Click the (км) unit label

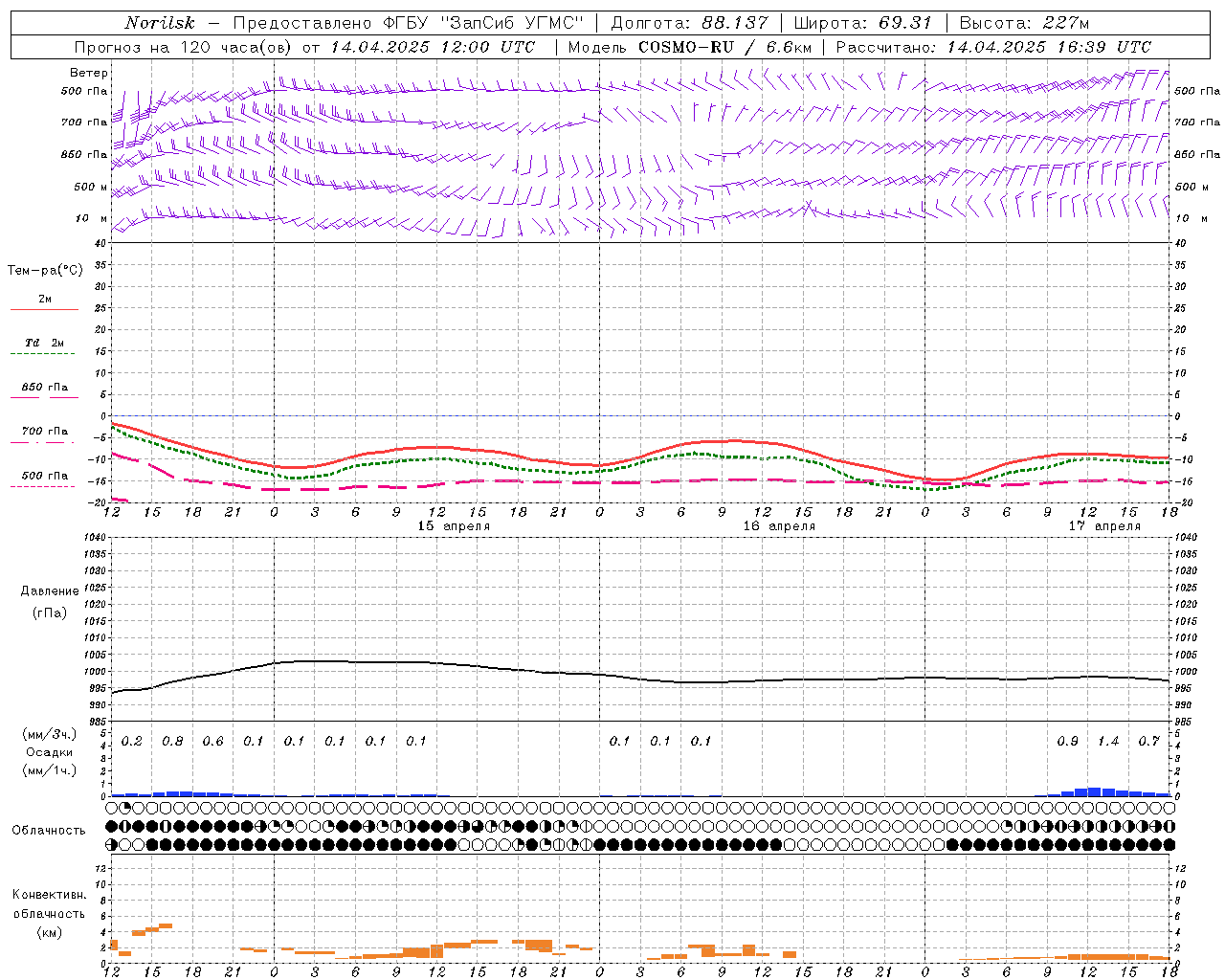49,932
